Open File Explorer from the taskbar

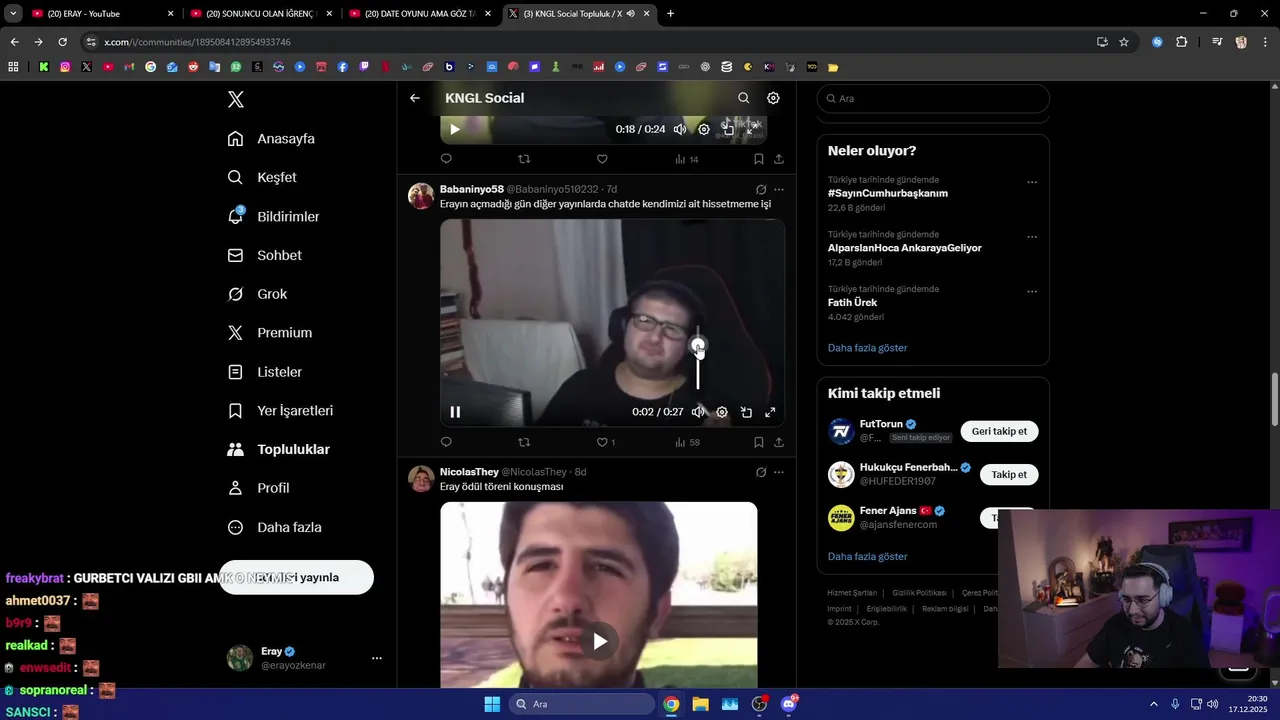(x=700, y=704)
